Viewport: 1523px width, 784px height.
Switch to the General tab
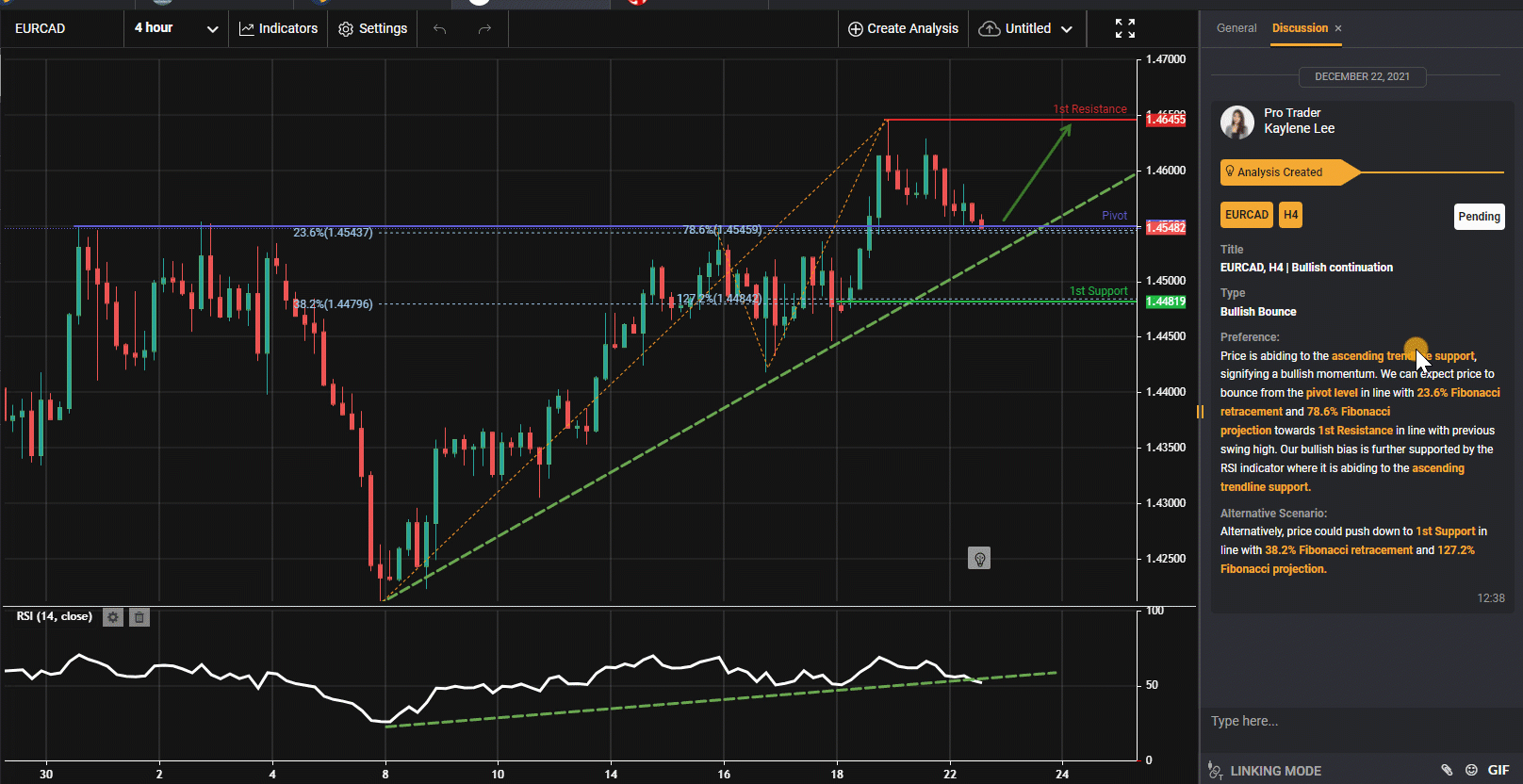[1236, 28]
